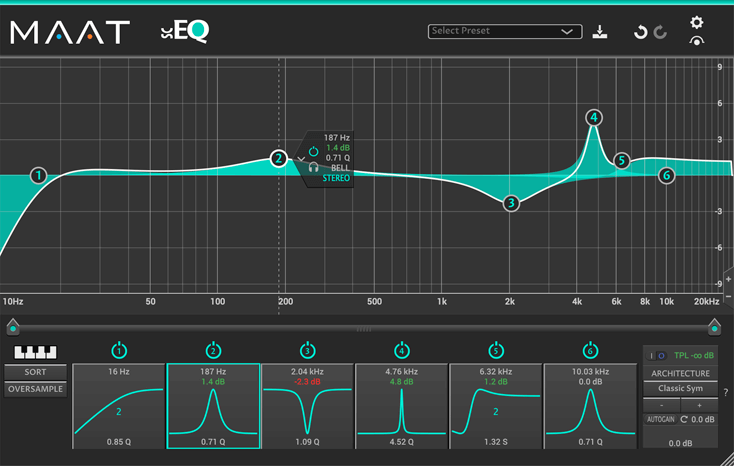Select EQ node 2 on the graph

[279, 158]
